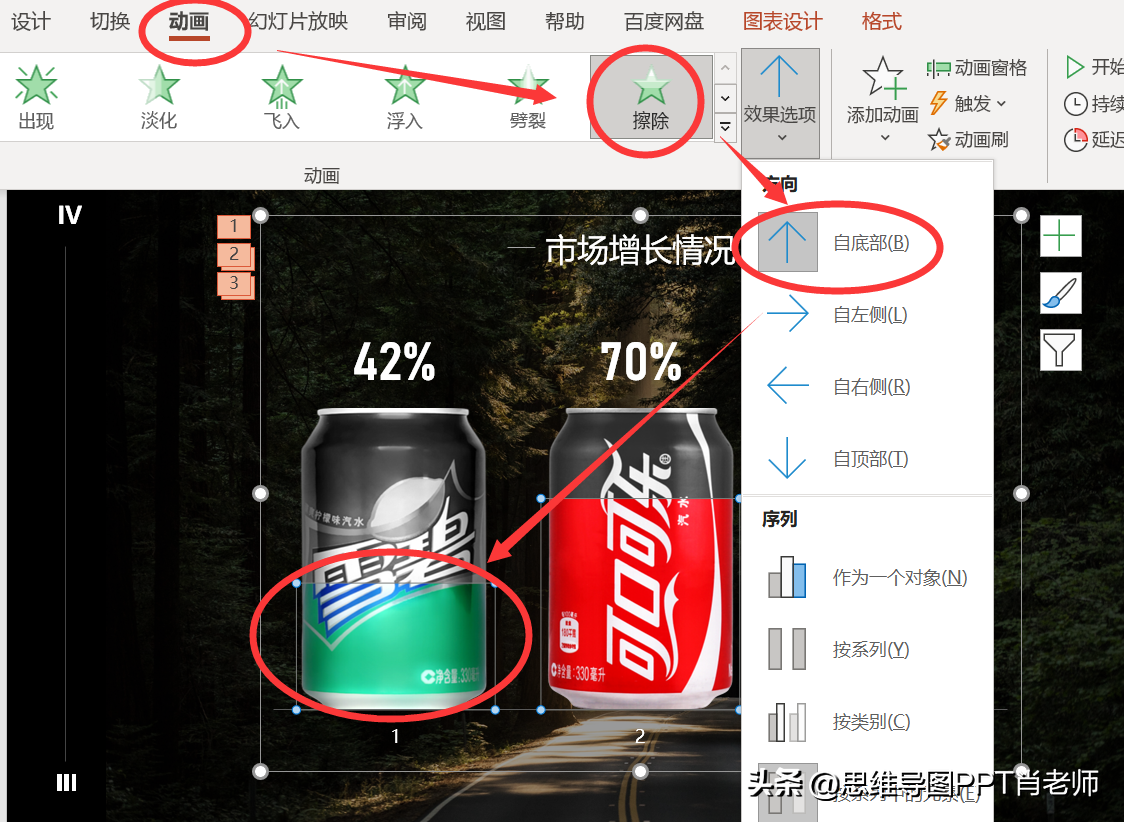Open the chart styles brush button
Screen dimensions: 1124x822
click(x=1060, y=293)
